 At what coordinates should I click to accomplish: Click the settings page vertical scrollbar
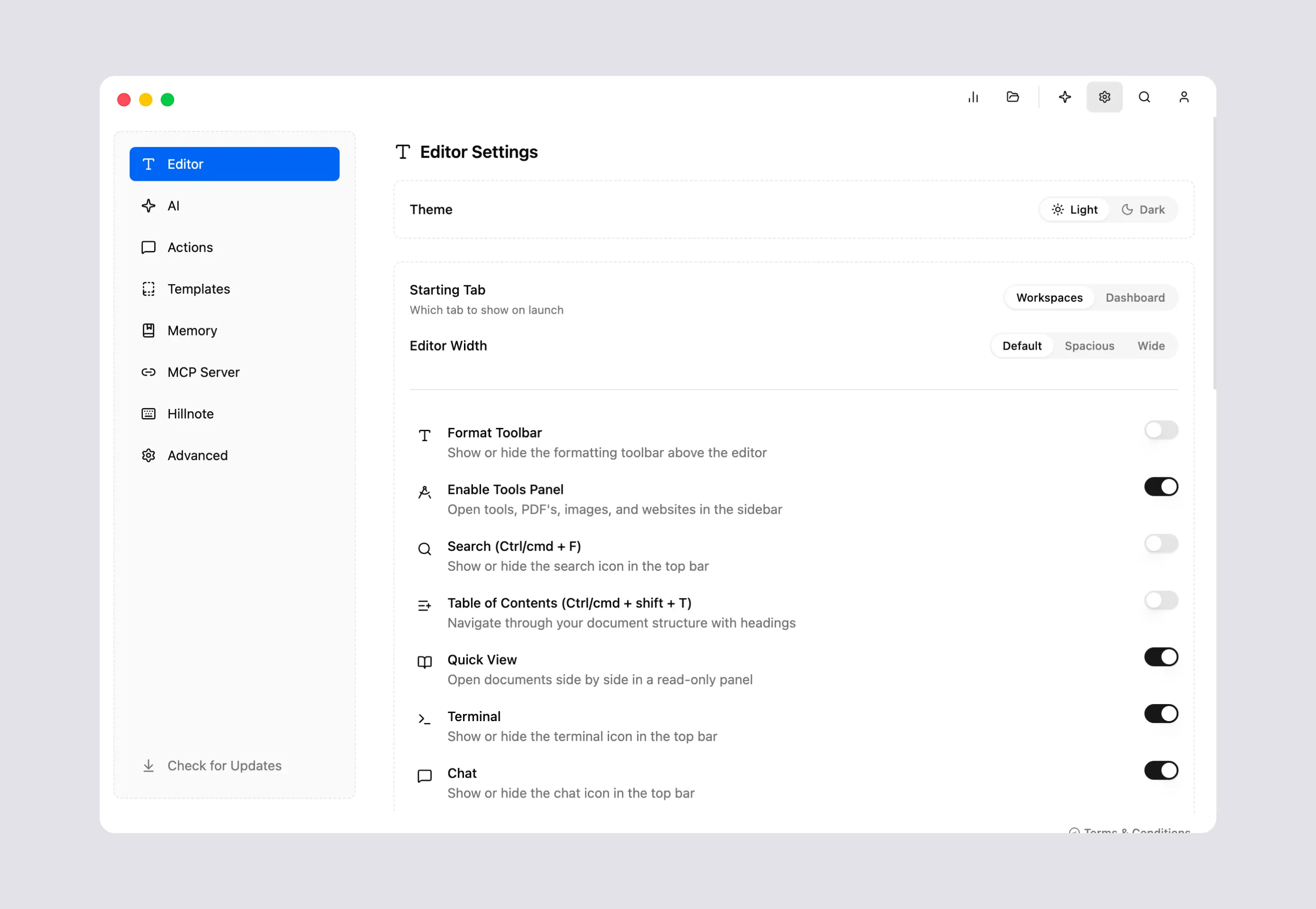(x=1214, y=253)
